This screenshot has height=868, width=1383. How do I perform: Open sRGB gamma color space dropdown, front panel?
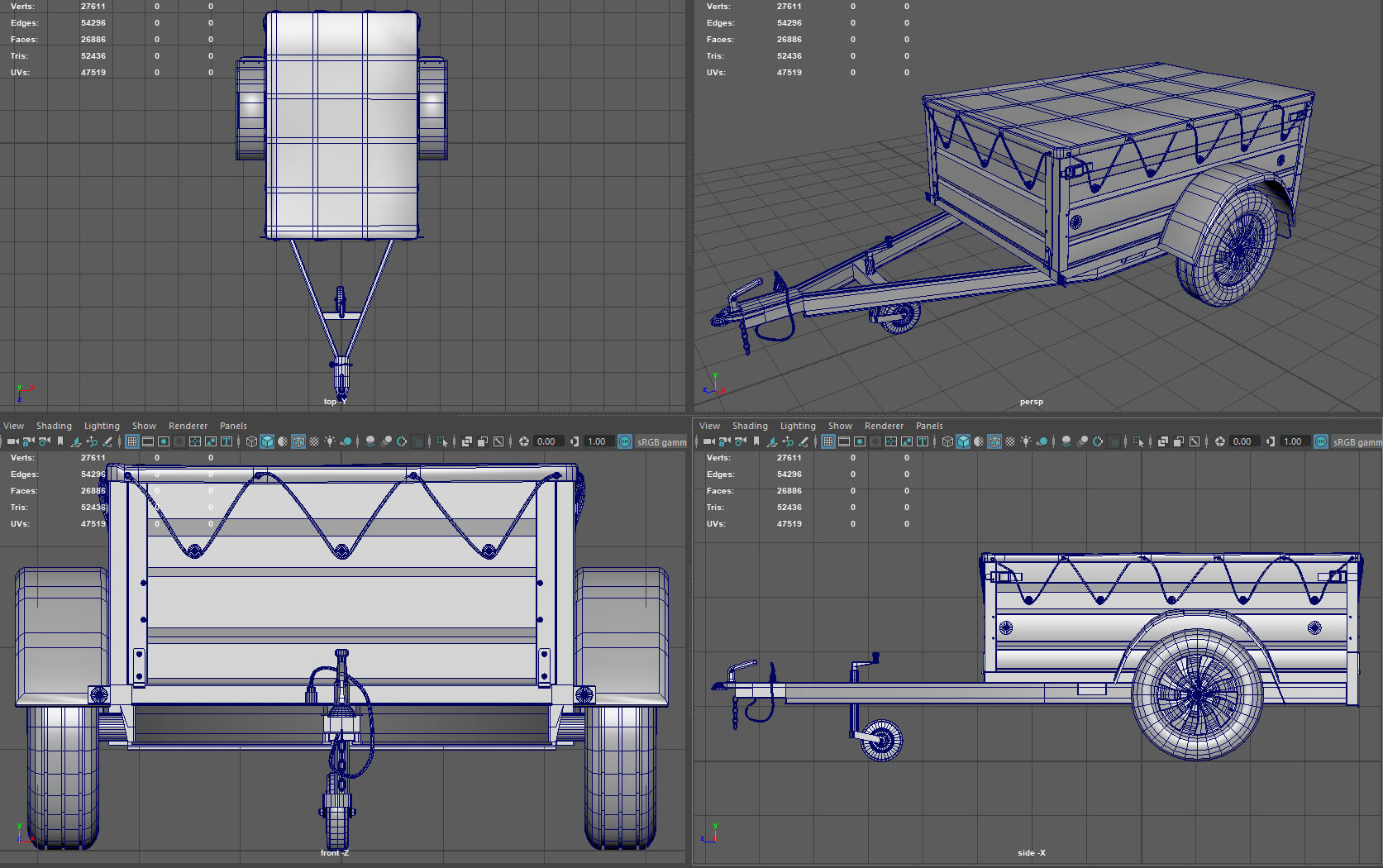661,442
